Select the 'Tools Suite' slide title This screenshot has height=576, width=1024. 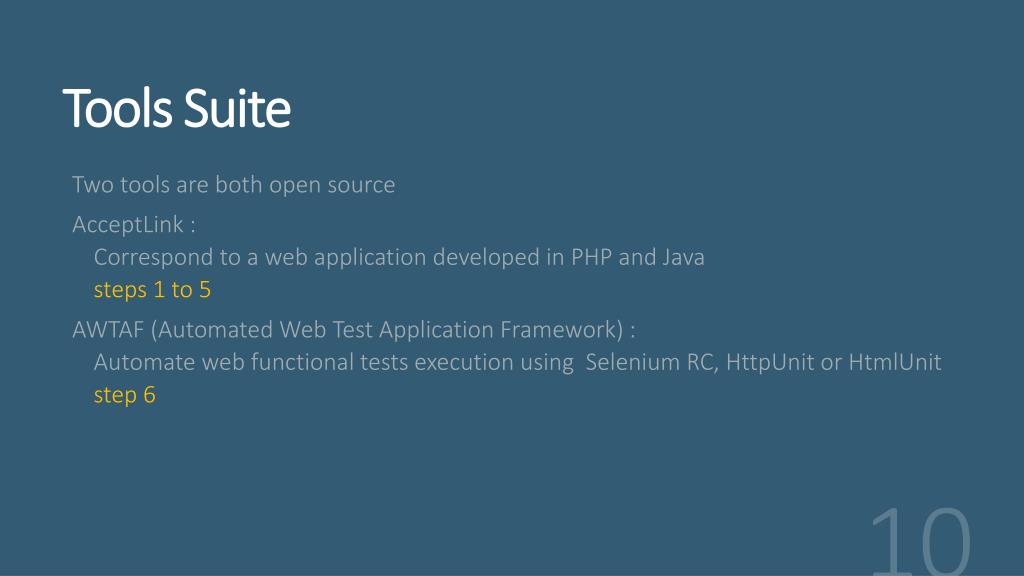(x=176, y=108)
